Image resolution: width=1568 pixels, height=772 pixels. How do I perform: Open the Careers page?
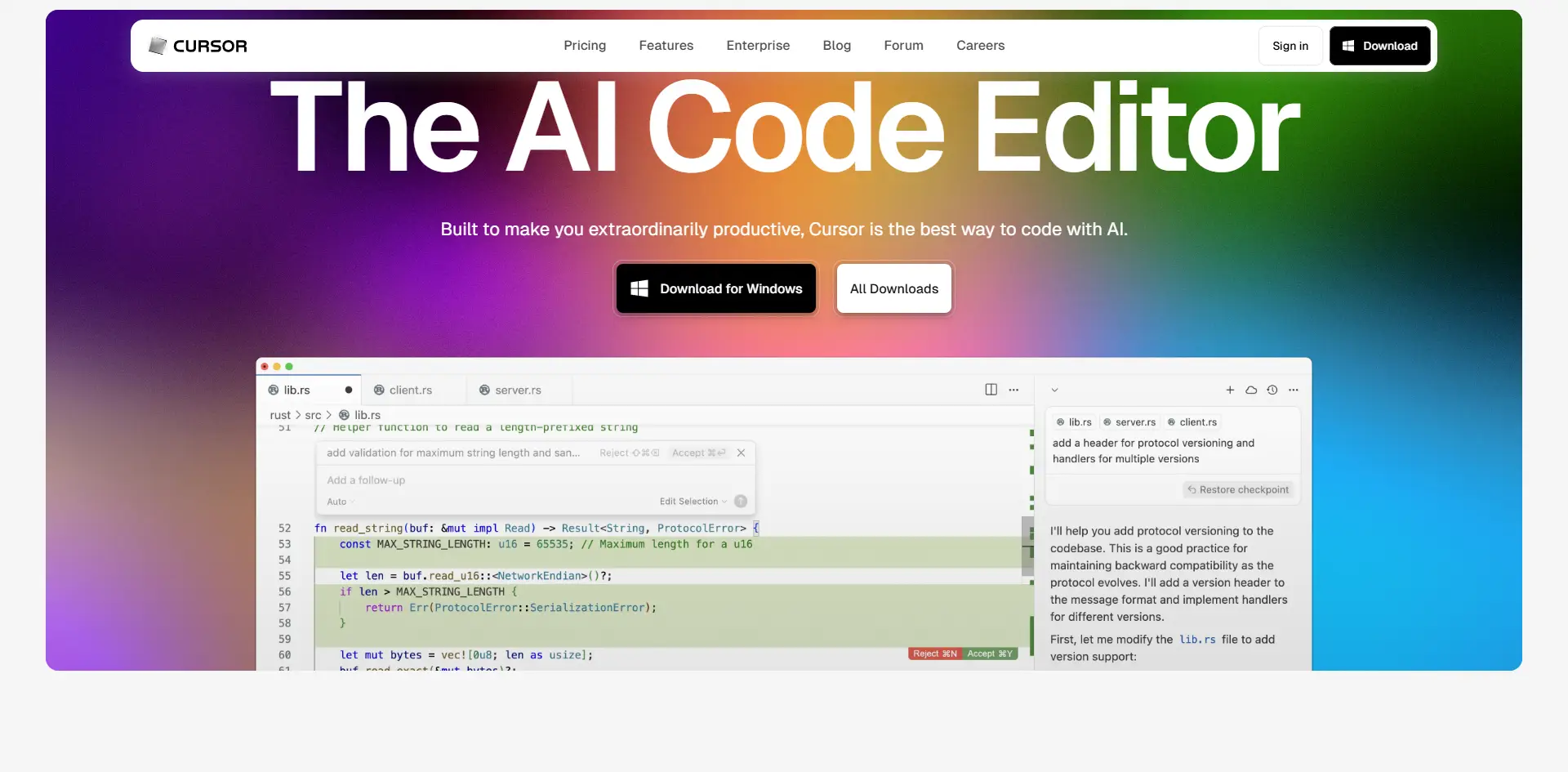[980, 46]
